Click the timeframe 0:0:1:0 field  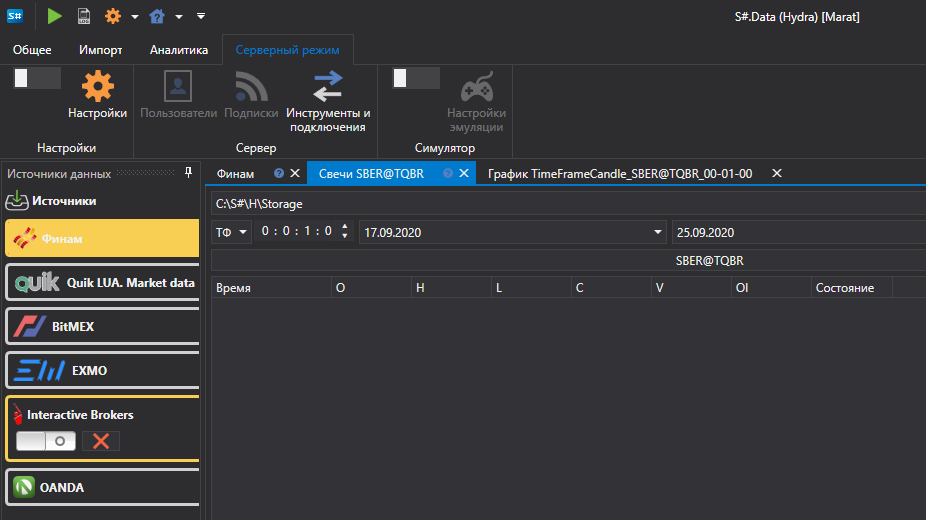coord(296,231)
